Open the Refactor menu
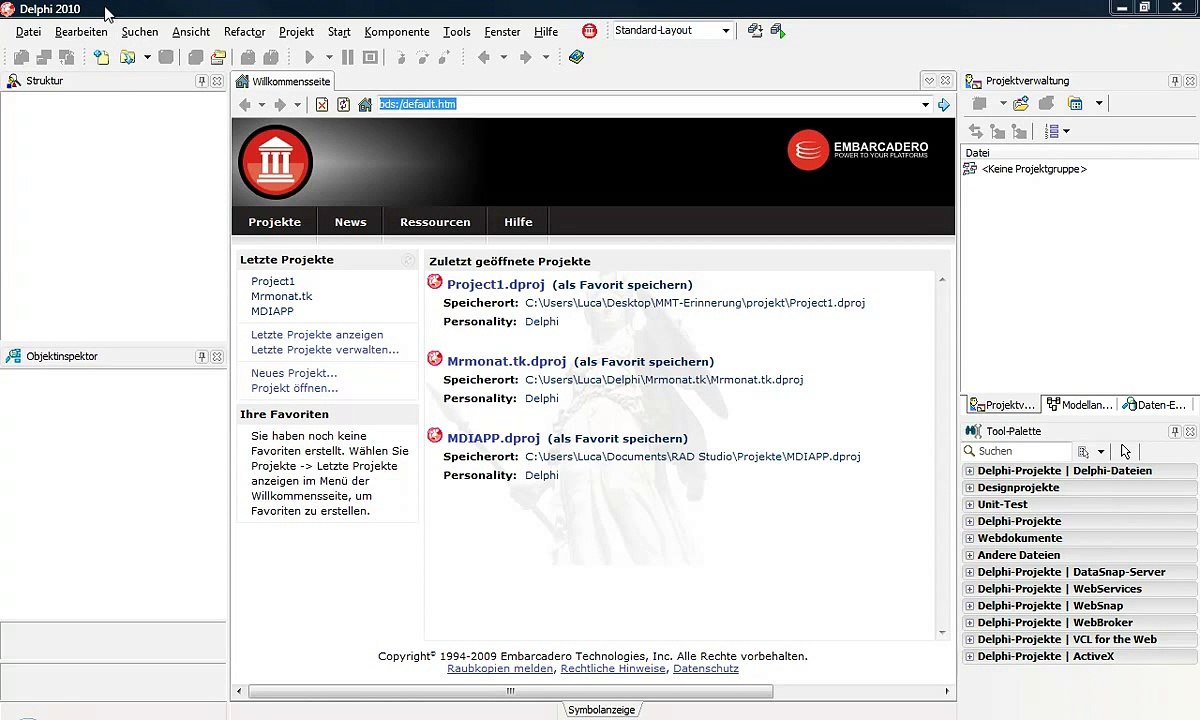Screen dimensions: 1200x720 (x=245, y=32)
